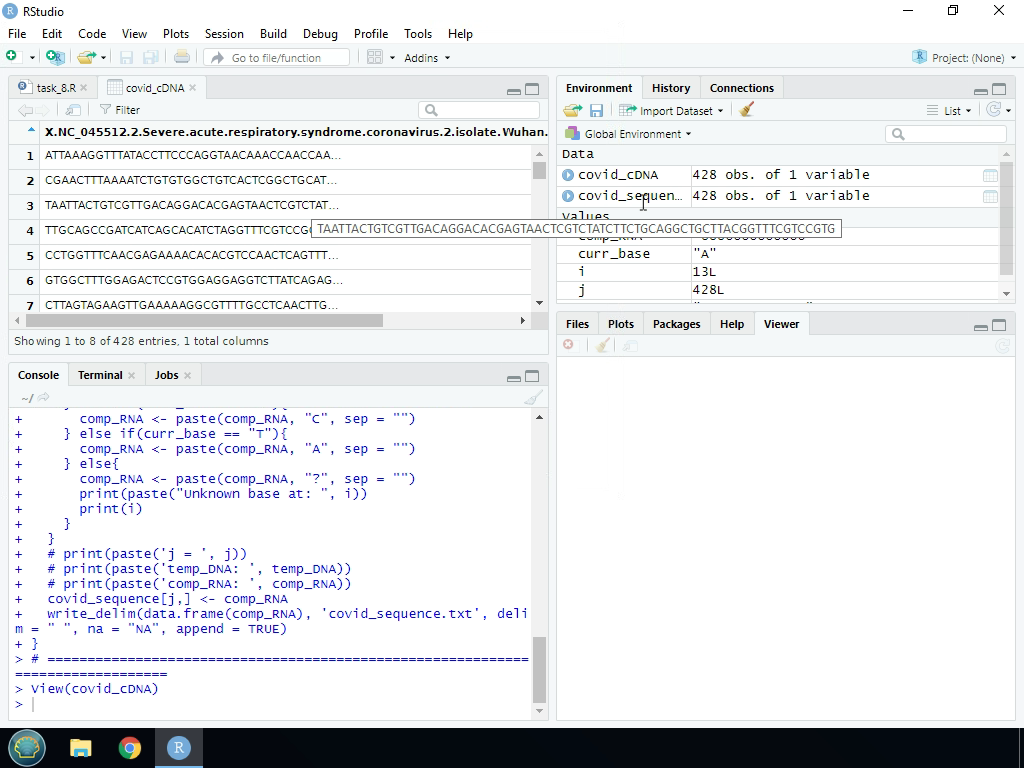Click the Open file folder icon in main toolbar
1024x768 pixels.
pyautogui.click(x=86, y=57)
